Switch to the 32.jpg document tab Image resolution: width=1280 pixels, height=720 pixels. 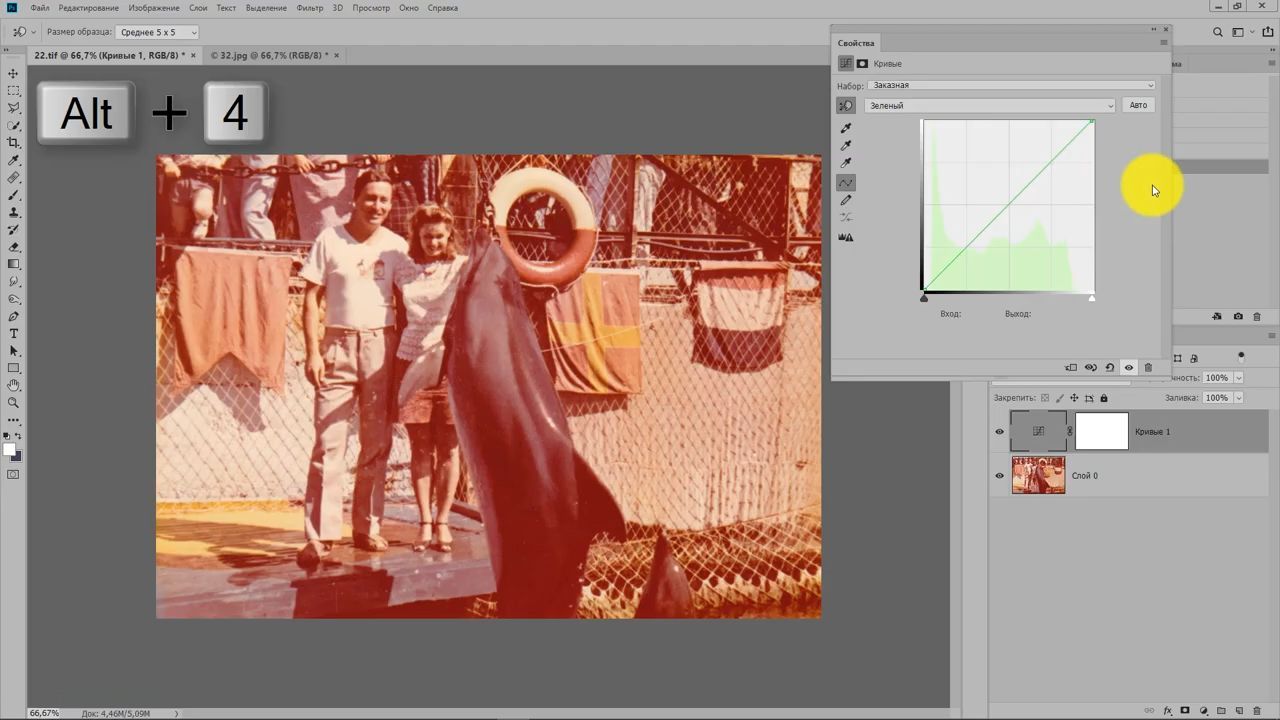click(x=268, y=55)
